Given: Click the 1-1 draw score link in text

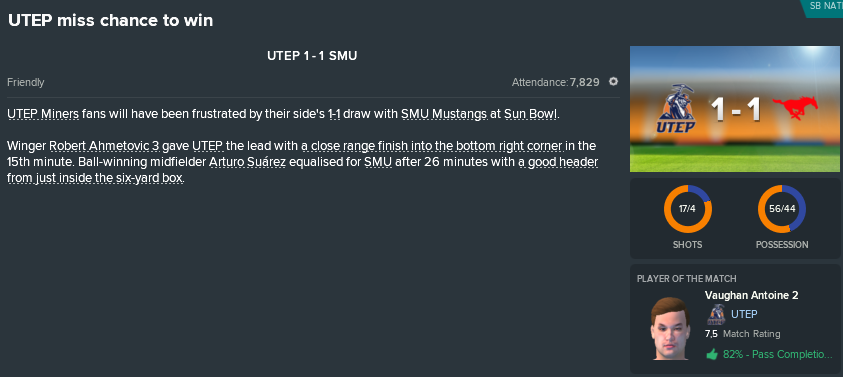Looking at the screenshot, I should [334, 115].
